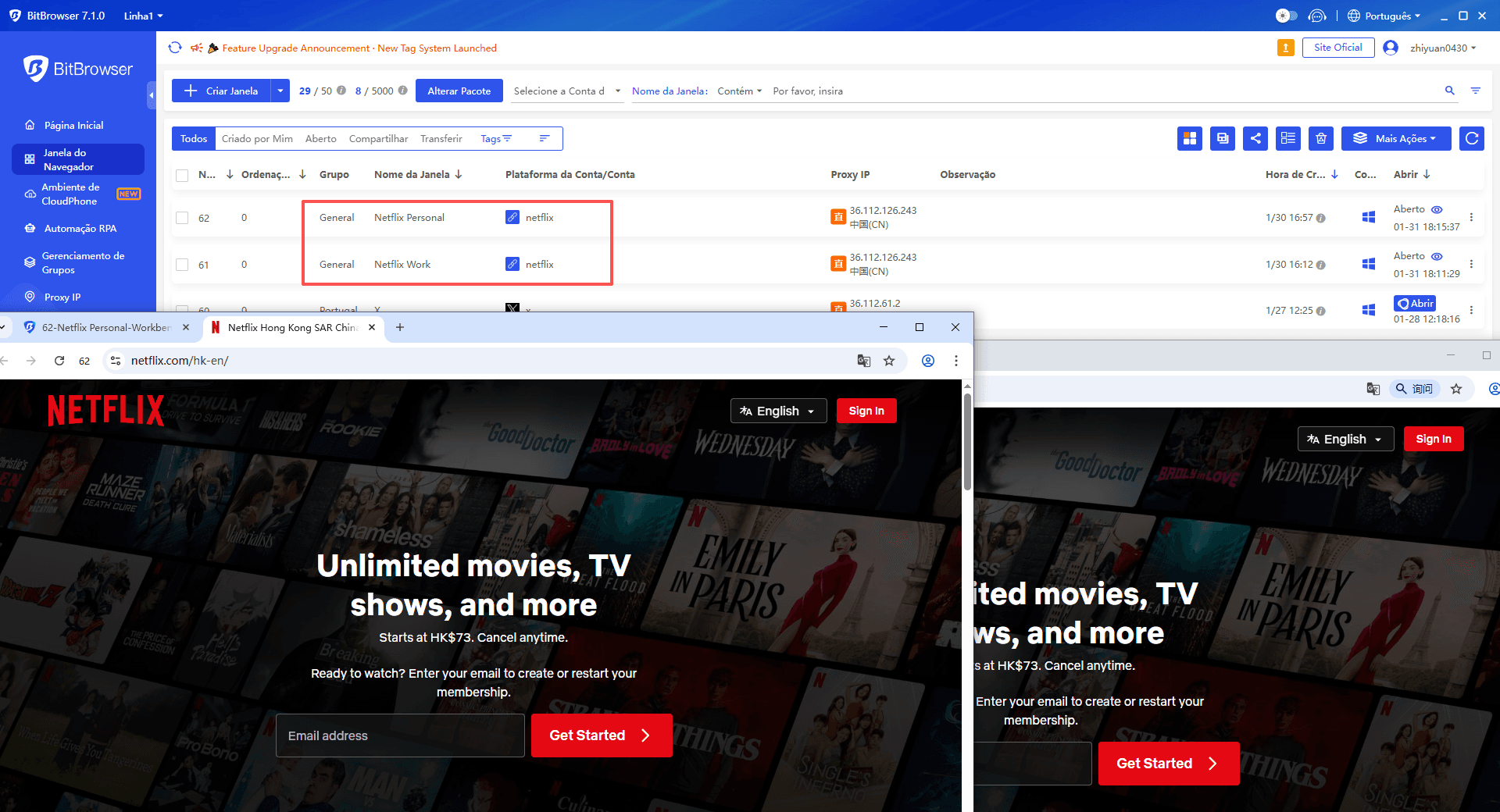
Task: Click translate page icon in Netflix address bar
Action: click(x=863, y=361)
